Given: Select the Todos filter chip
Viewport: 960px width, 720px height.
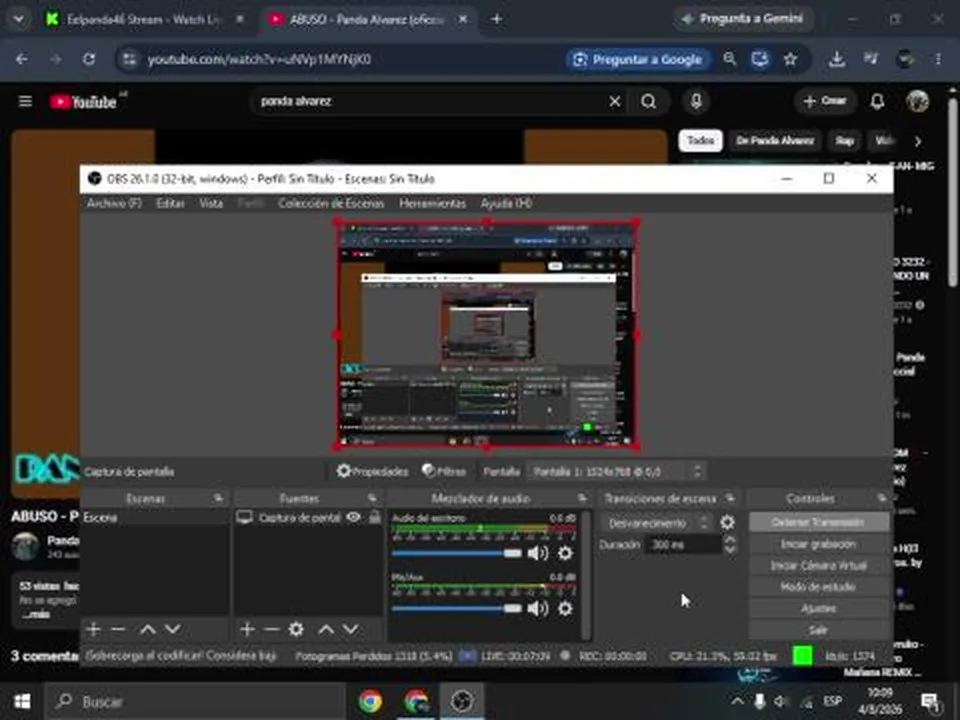Looking at the screenshot, I should tap(700, 141).
